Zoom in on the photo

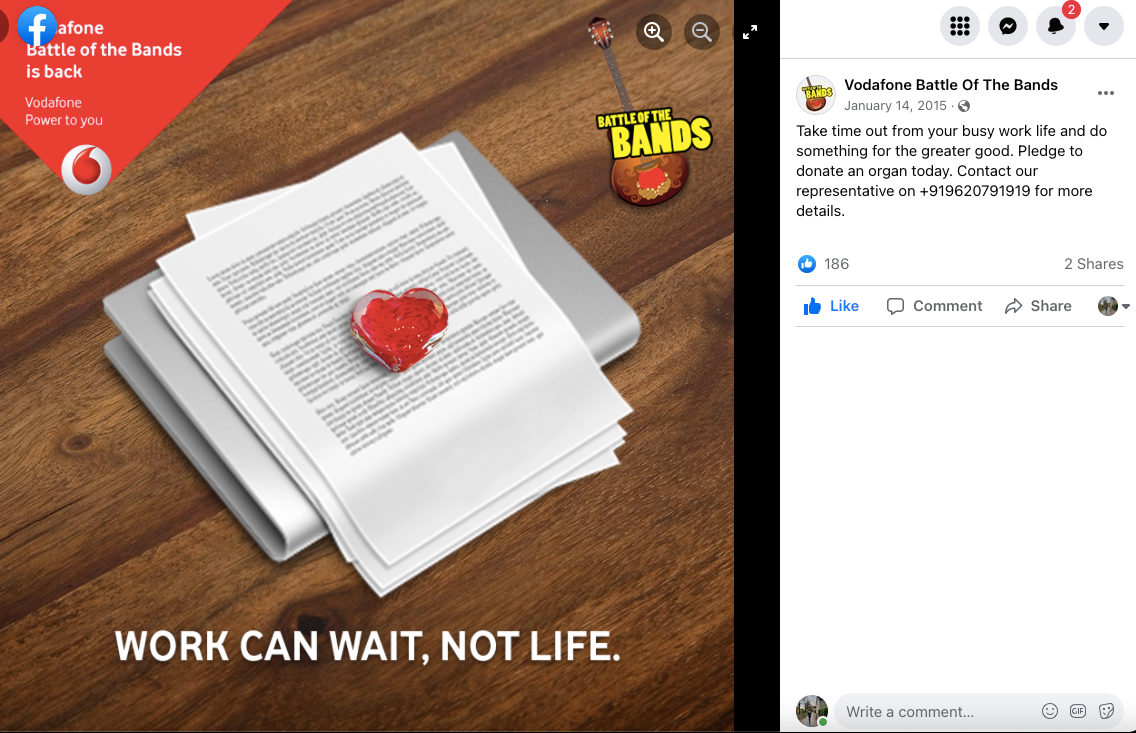[x=653, y=32]
